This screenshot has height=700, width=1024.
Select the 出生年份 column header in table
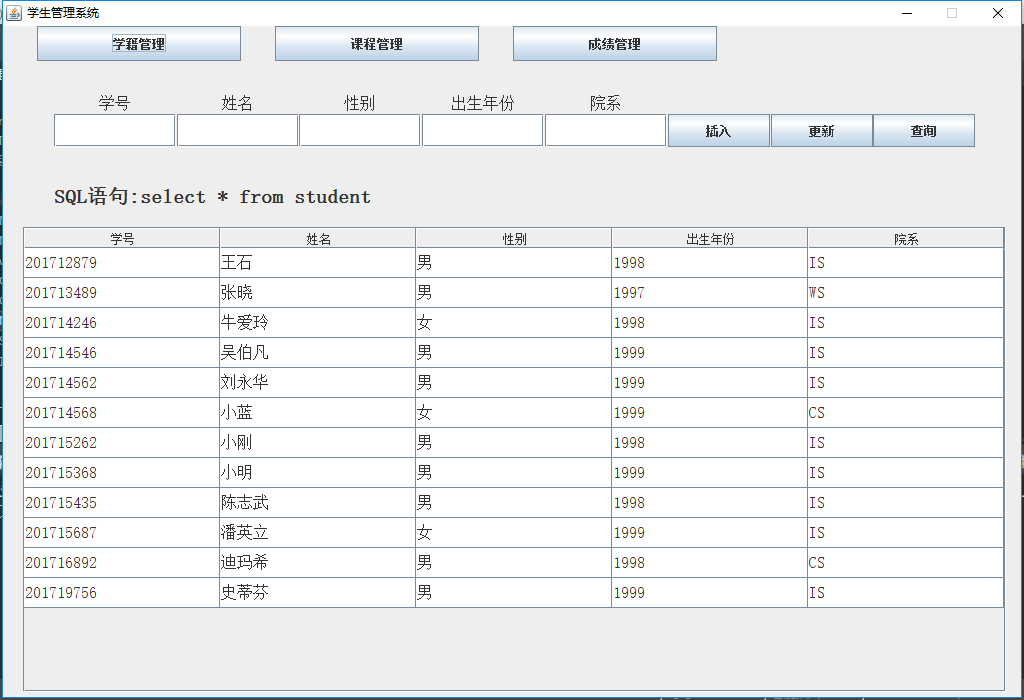click(x=709, y=238)
